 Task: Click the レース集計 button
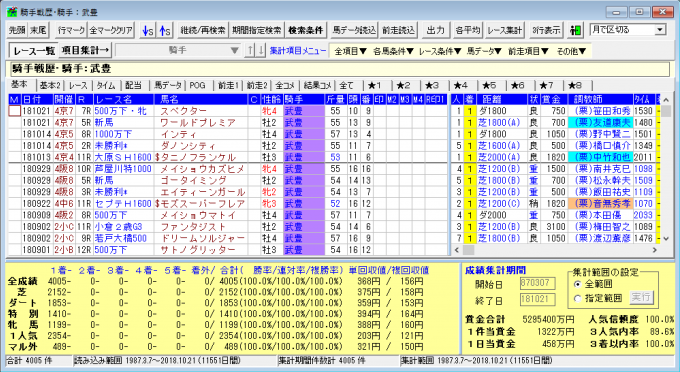pyautogui.click(x=504, y=30)
